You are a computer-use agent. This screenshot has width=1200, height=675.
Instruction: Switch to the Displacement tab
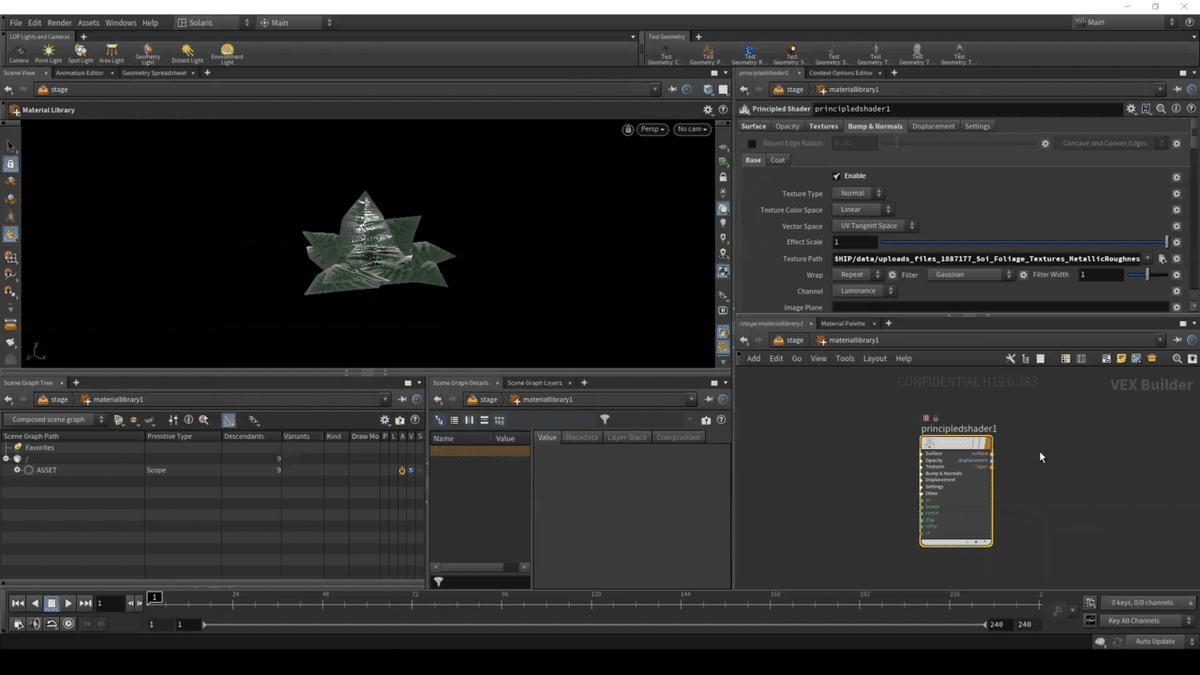coord(933,126)
